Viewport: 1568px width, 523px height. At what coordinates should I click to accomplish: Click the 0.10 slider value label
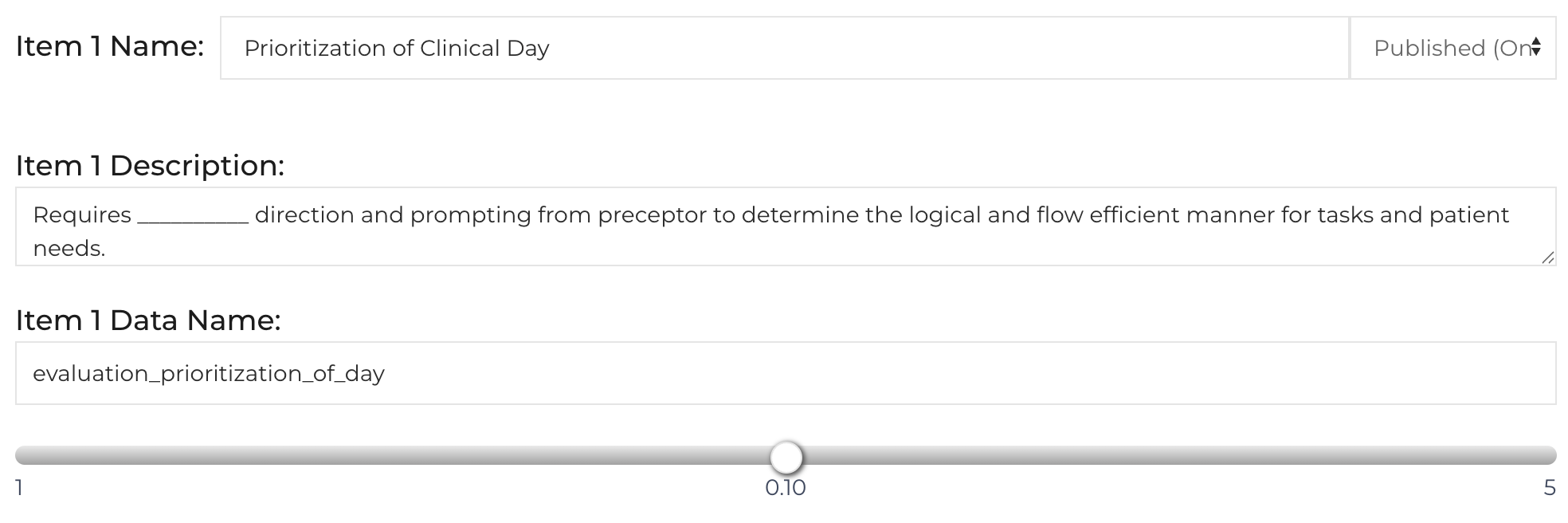pos(786,488)
